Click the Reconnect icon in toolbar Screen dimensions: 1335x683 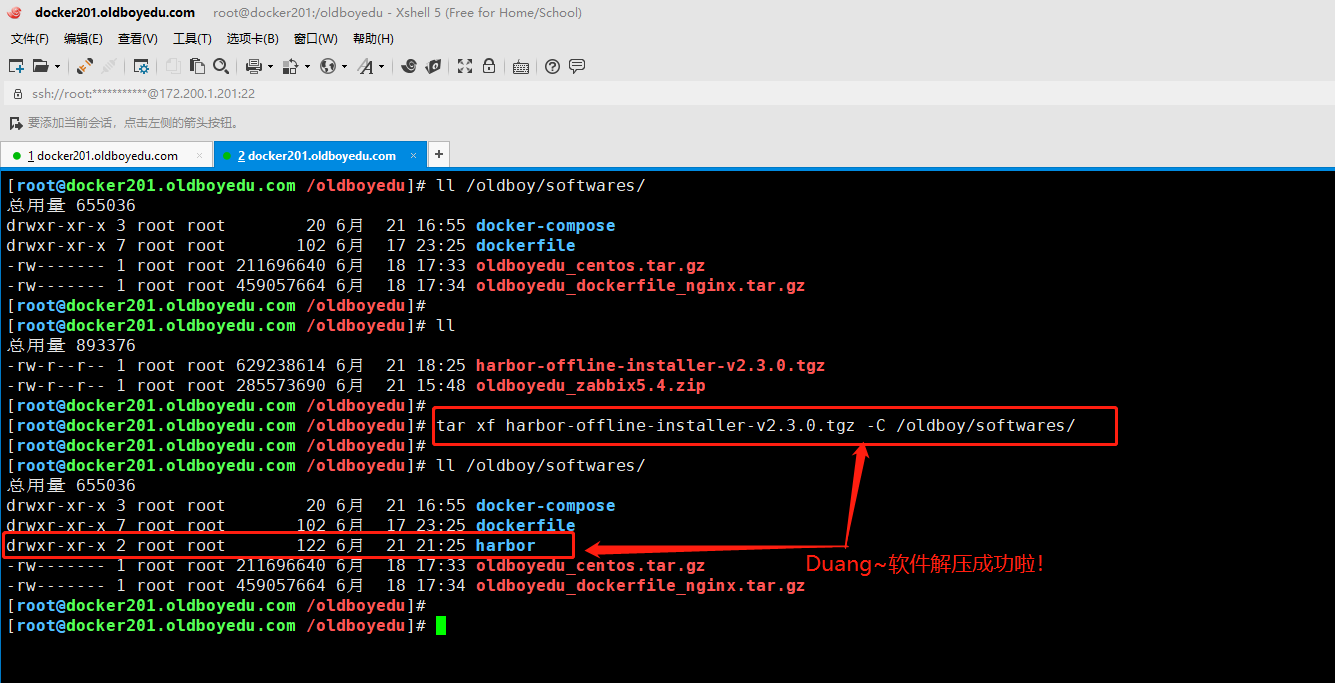click(85, 66)
